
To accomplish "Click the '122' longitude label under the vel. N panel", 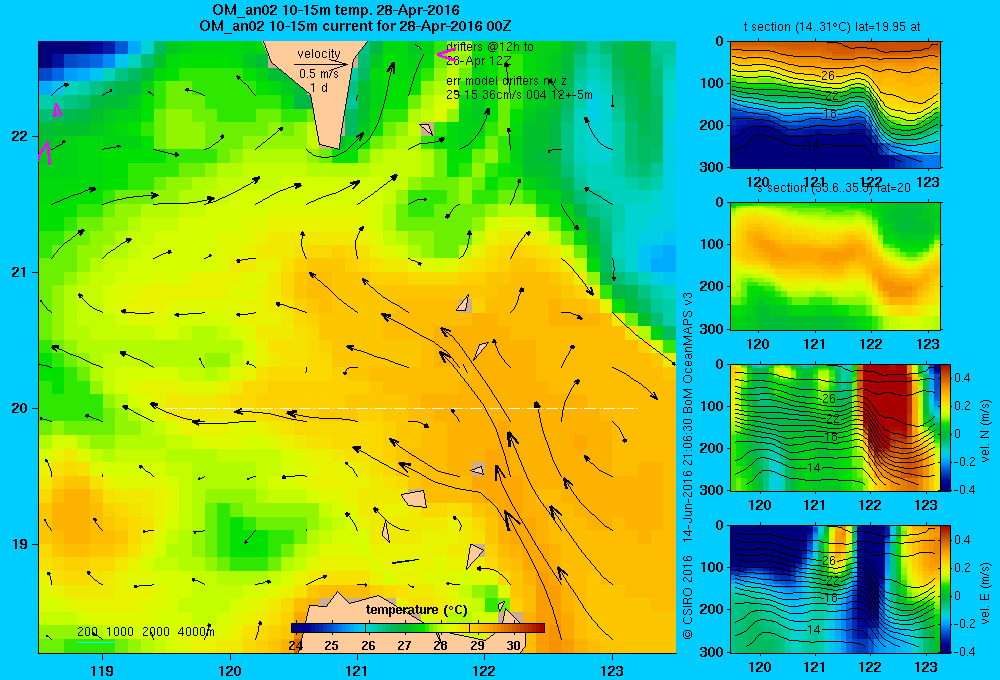I will pyautogui.click(x=870, y=505).
